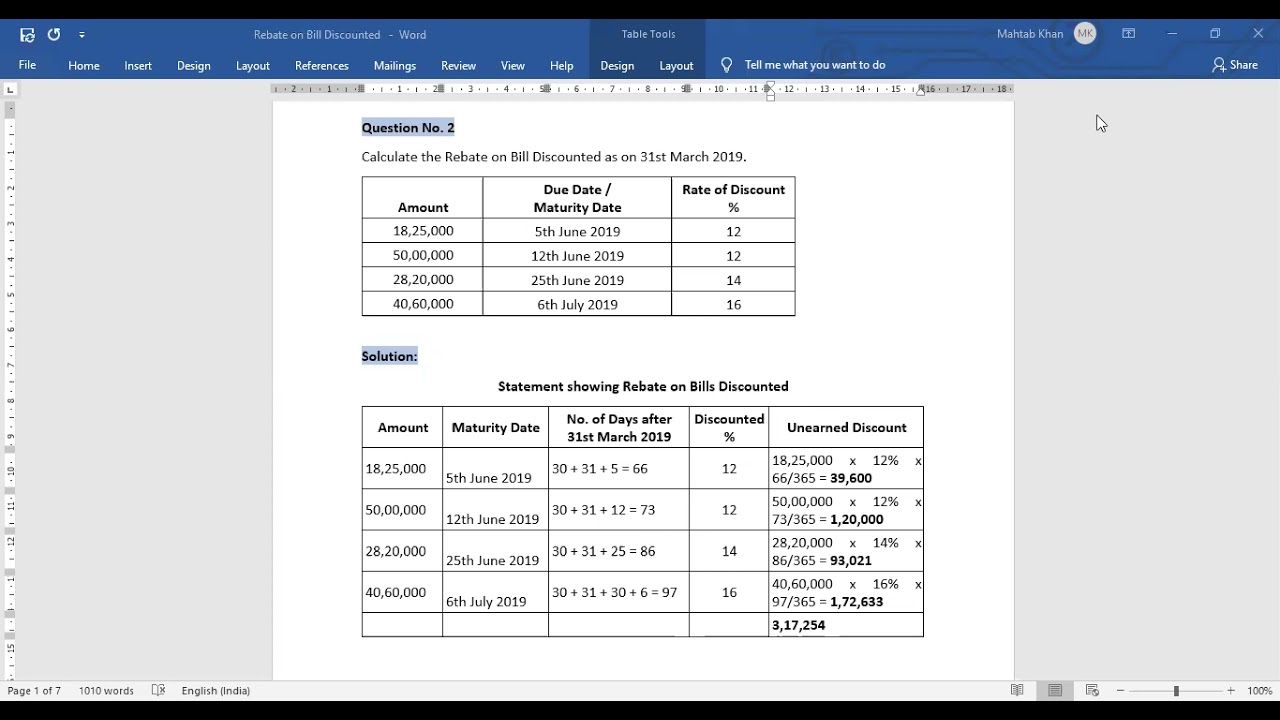Open the first Design tab
This screenshot has width=1280, height=720.
coord(194,65)
